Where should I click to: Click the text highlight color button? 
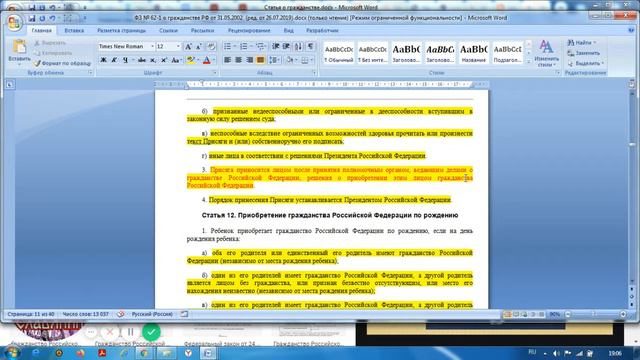click(x=190, y=60)
